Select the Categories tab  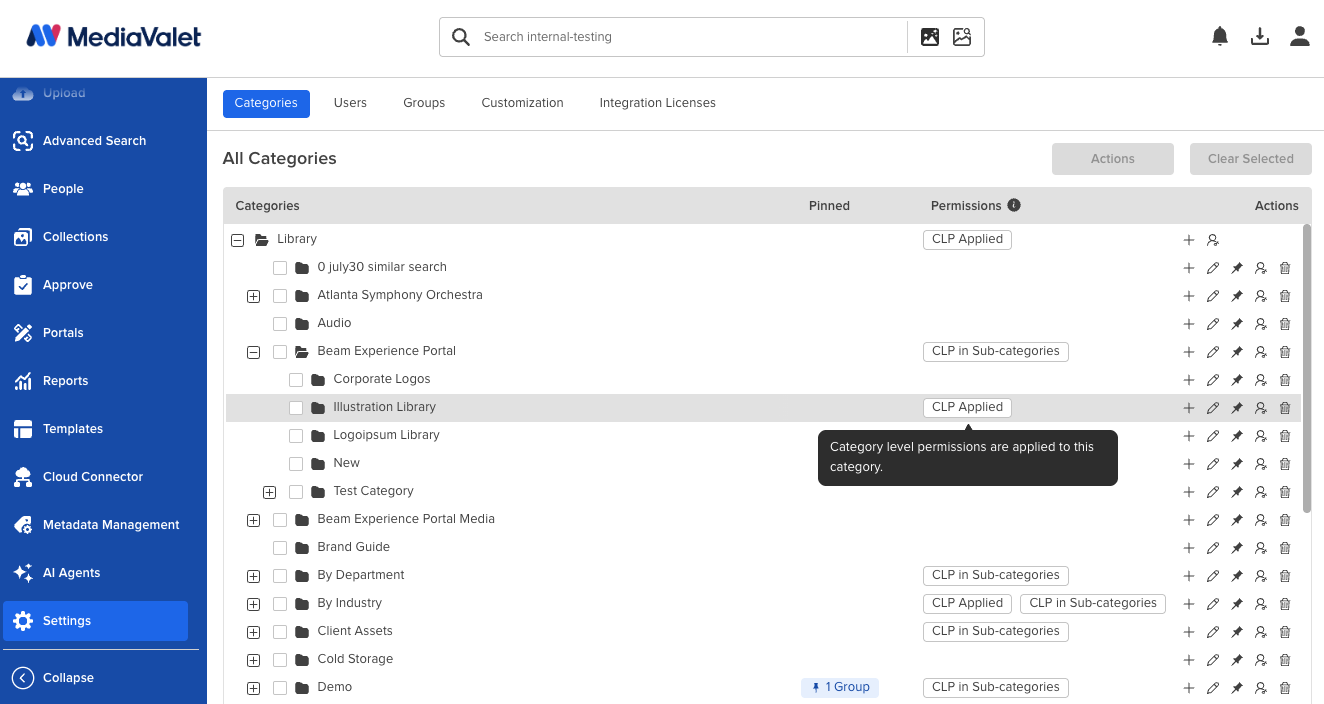(266, 103)
